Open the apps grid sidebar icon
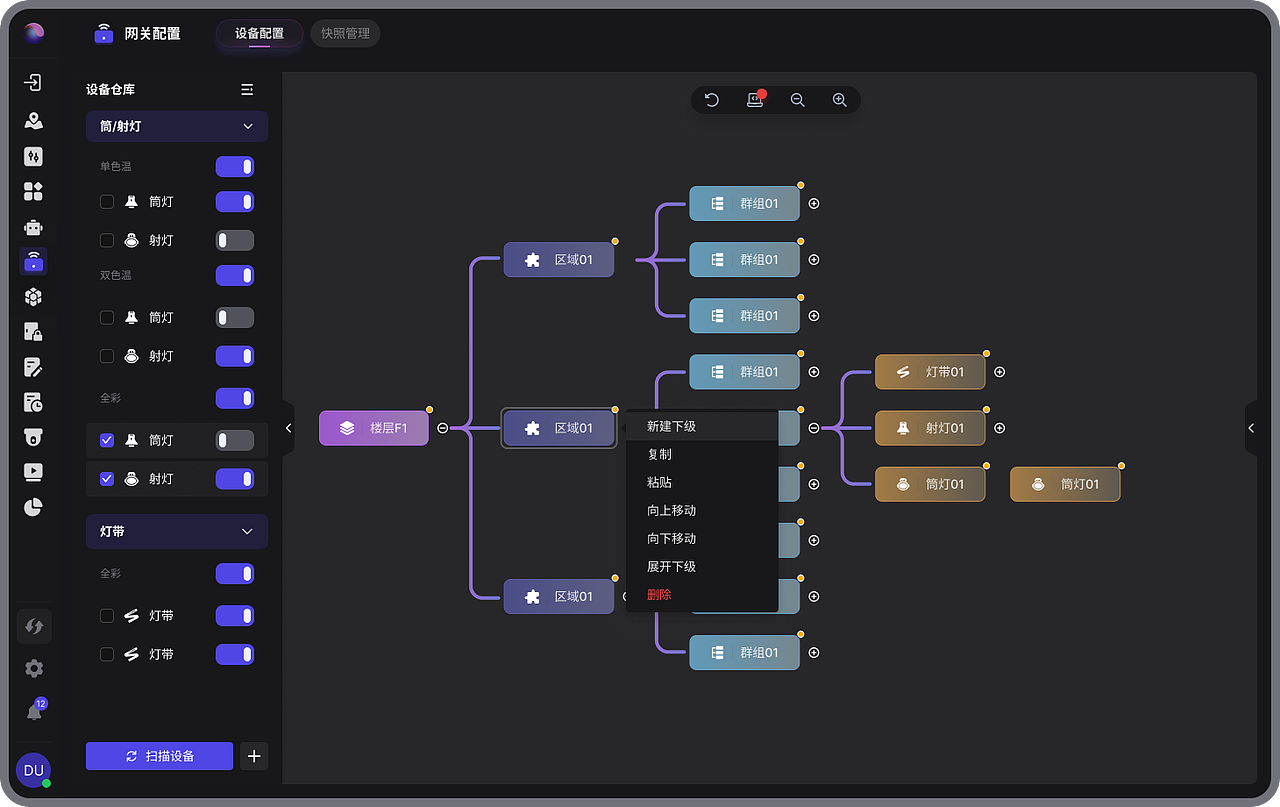 [x=34, y=191]
